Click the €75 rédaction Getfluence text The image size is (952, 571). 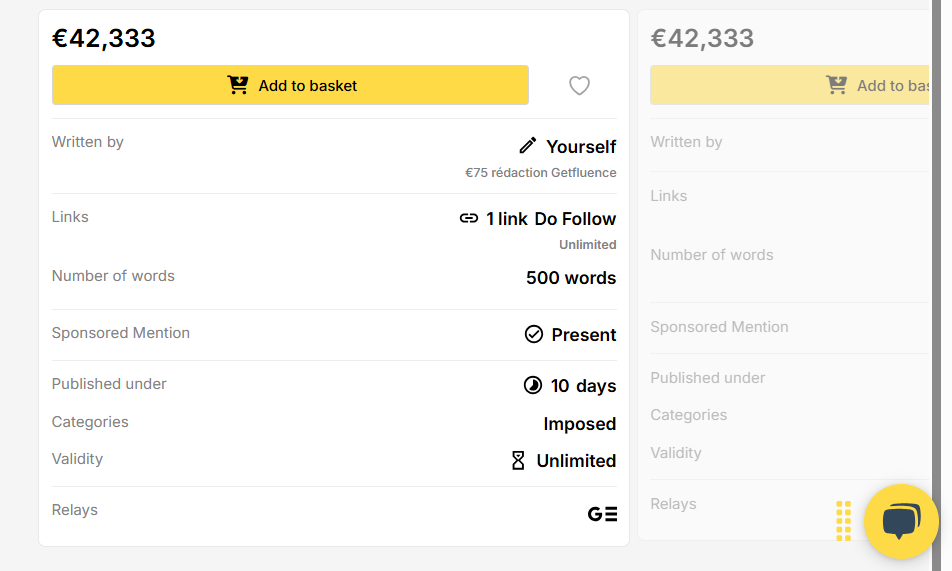[540, 173]
